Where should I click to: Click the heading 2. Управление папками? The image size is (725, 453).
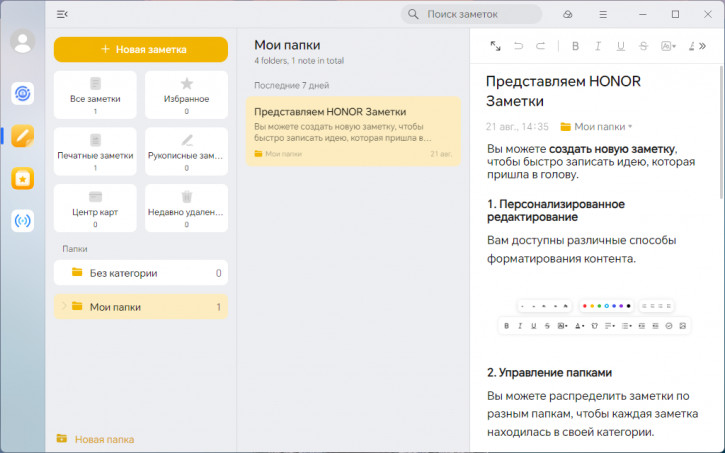coord(549,373)
